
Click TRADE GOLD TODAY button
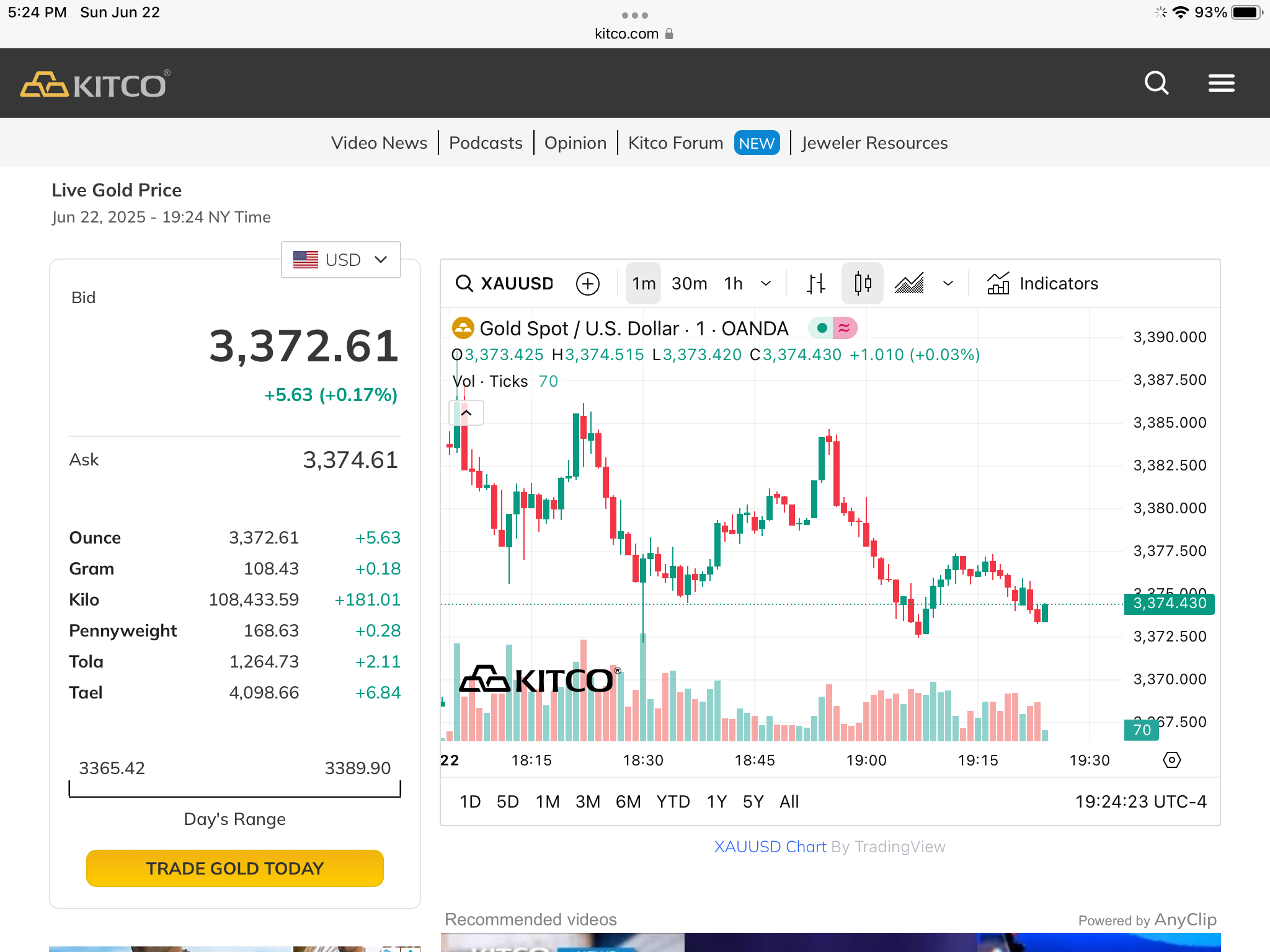pos(235,868)
